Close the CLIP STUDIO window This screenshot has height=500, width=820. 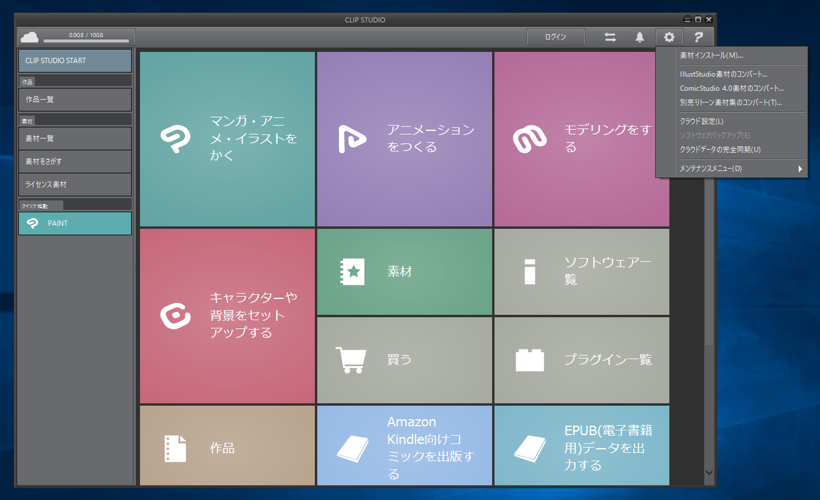(x=709, y=20)
